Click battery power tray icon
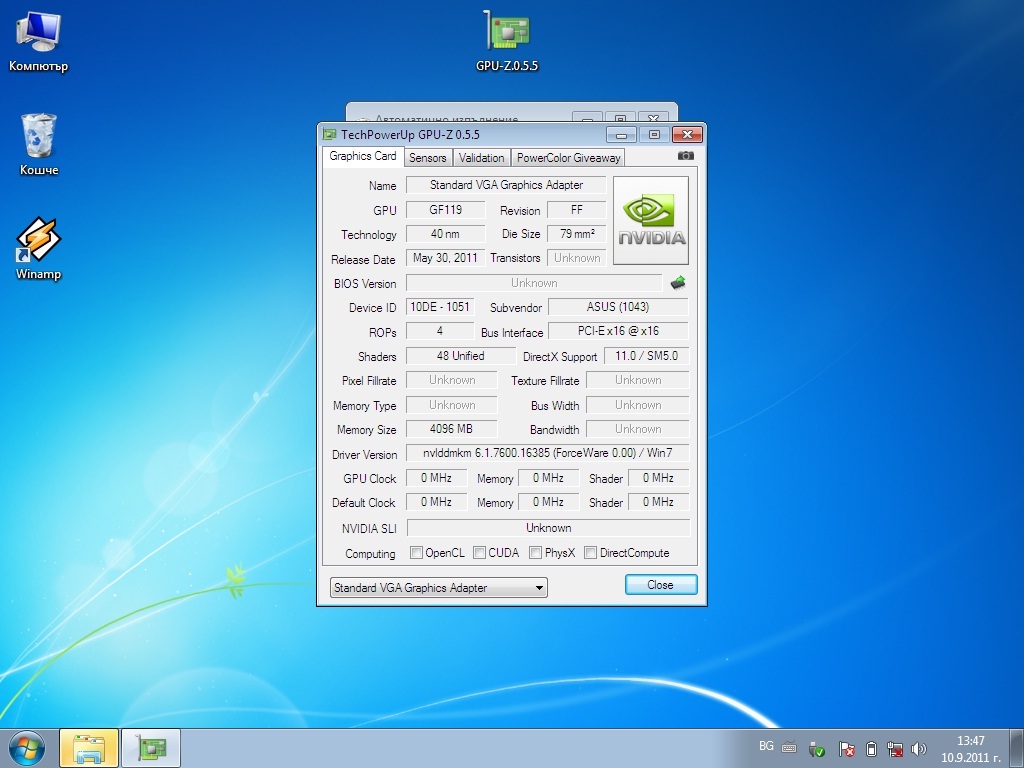1024x768 pixels. tap(871, 749)
